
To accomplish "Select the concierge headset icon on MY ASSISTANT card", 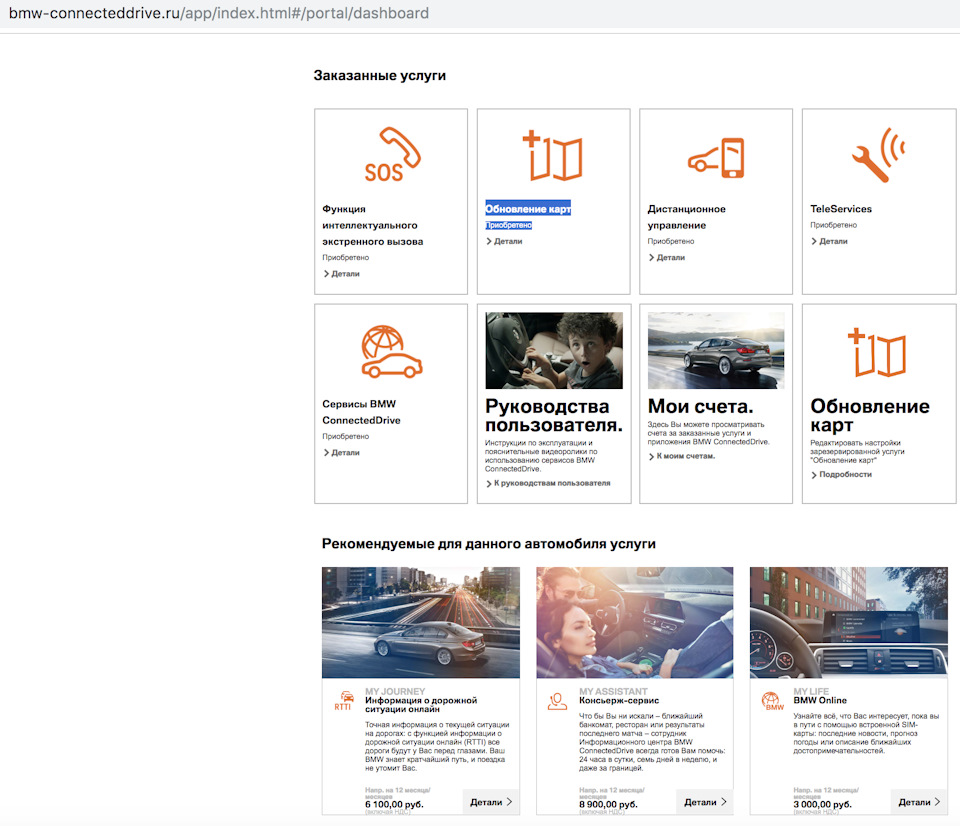I will [556, 703].
